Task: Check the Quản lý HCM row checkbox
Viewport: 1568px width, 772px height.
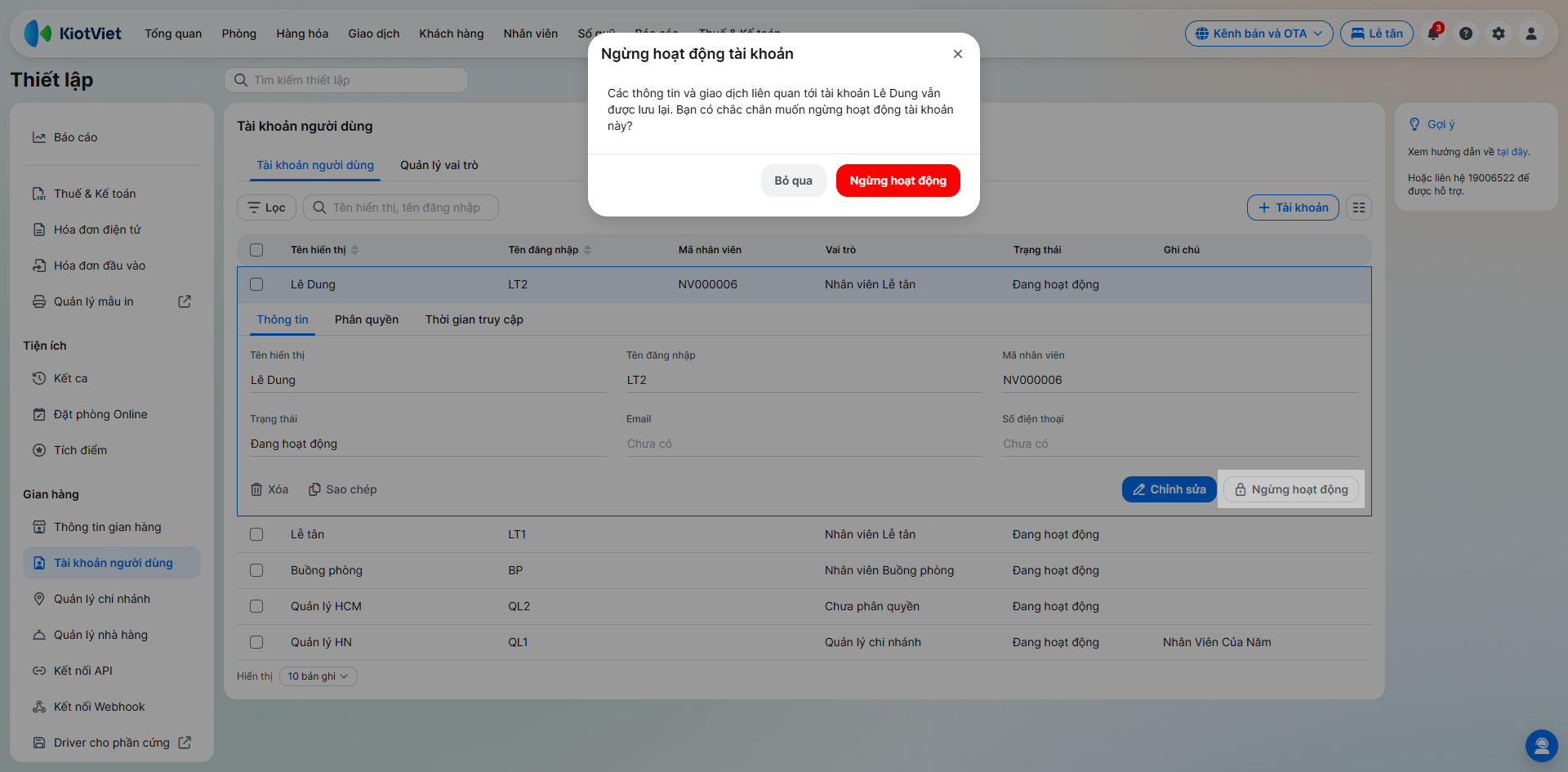Action: click(x=256, y=606)
